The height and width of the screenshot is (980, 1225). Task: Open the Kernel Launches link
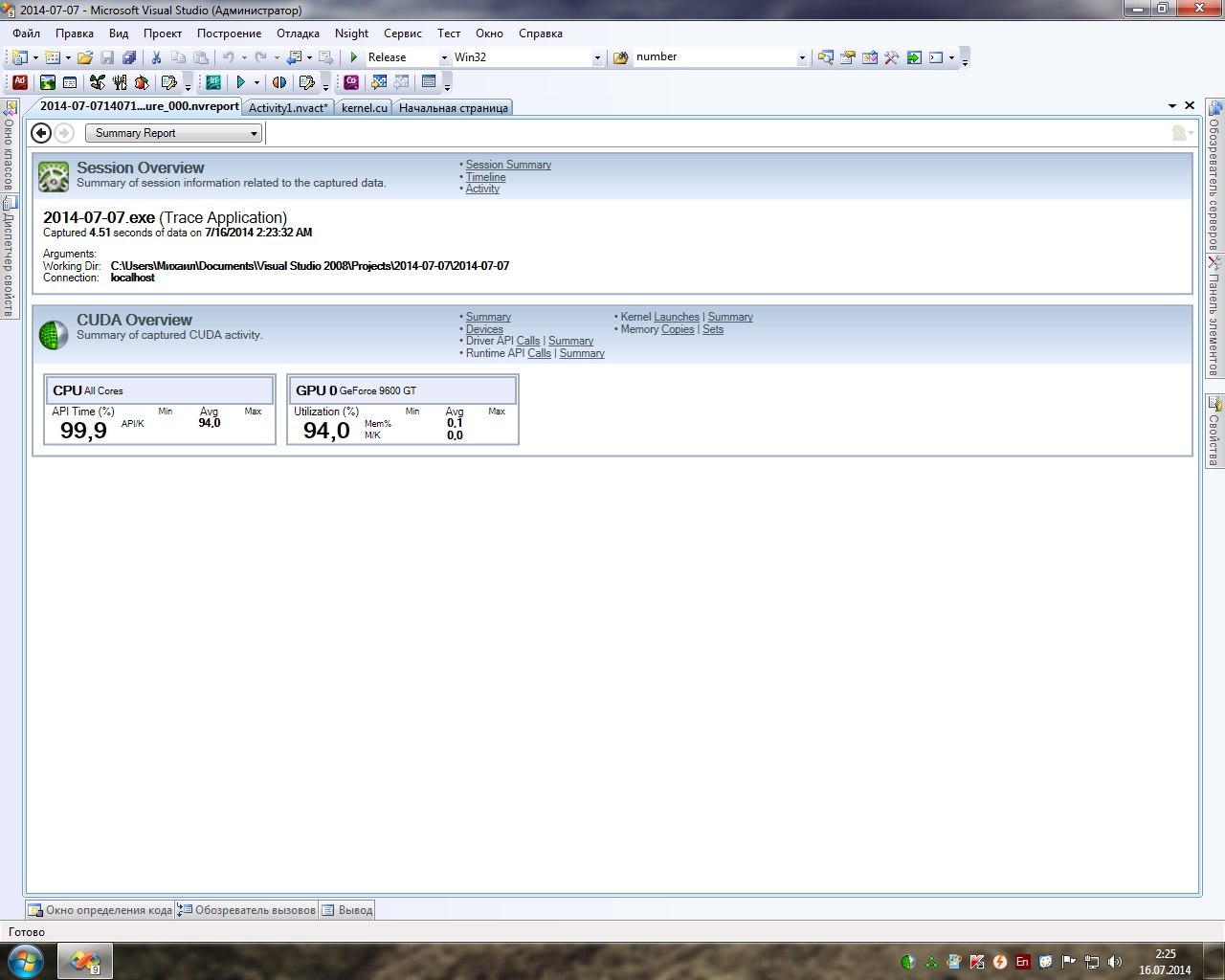click(x=677, y=317)
